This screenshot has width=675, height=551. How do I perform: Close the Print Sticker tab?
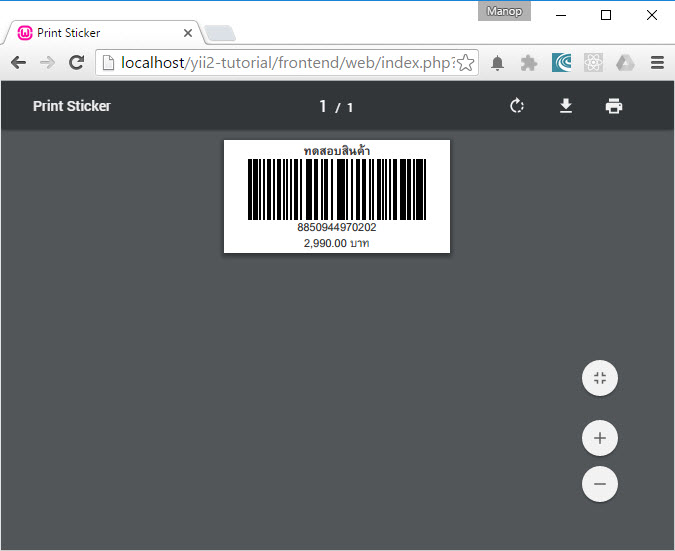pyautogui.click(x=188, y=33)
